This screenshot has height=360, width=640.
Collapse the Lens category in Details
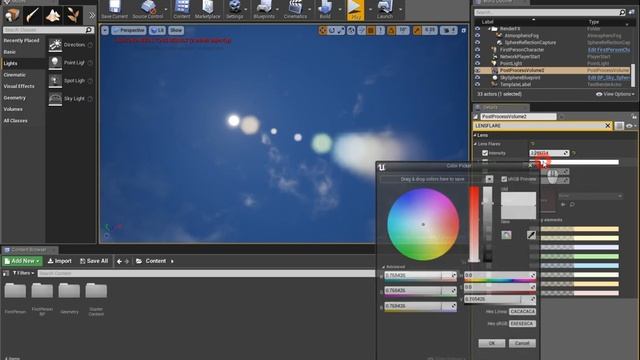(475, 135)
